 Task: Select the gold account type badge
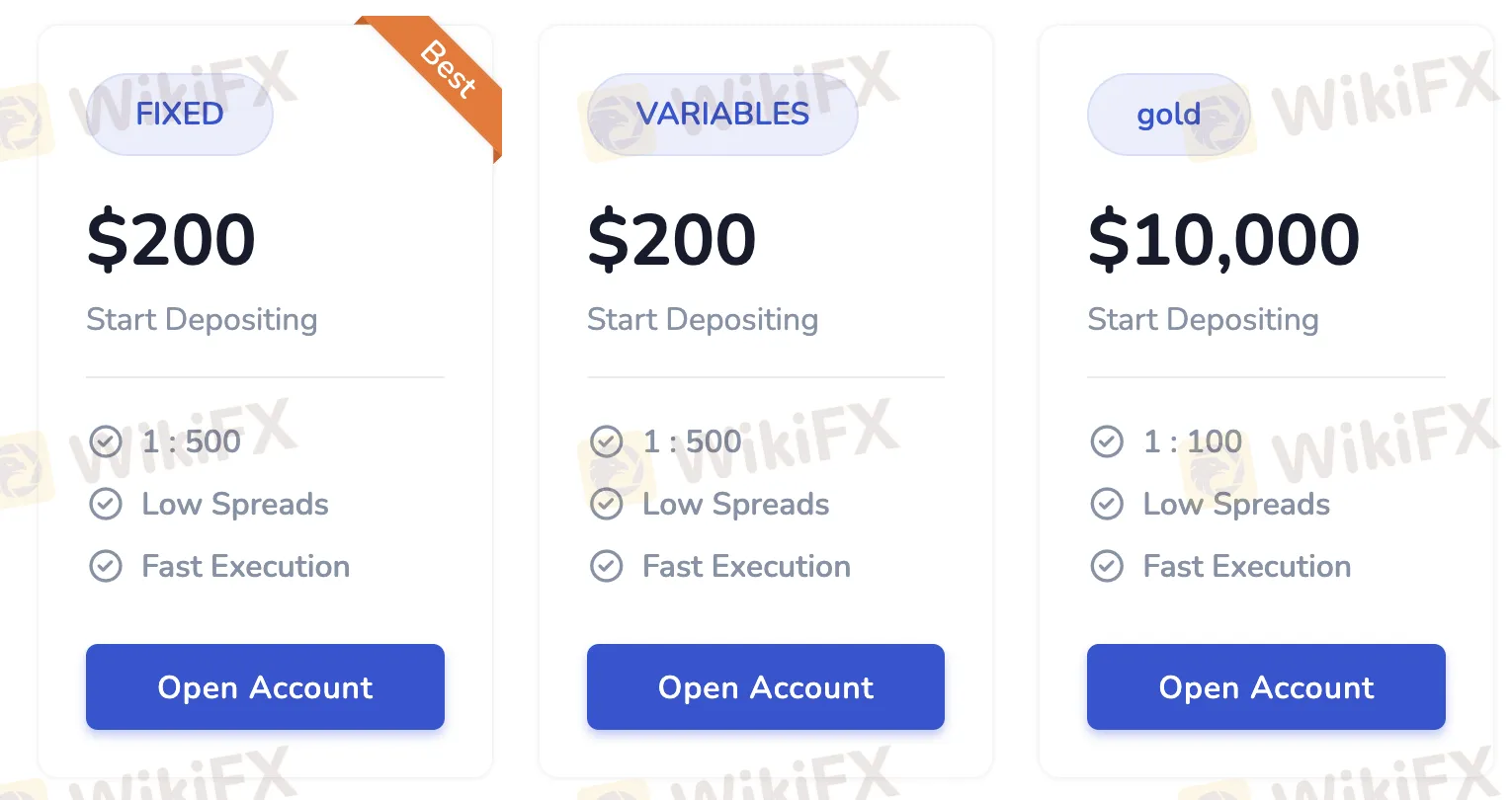1169,115
